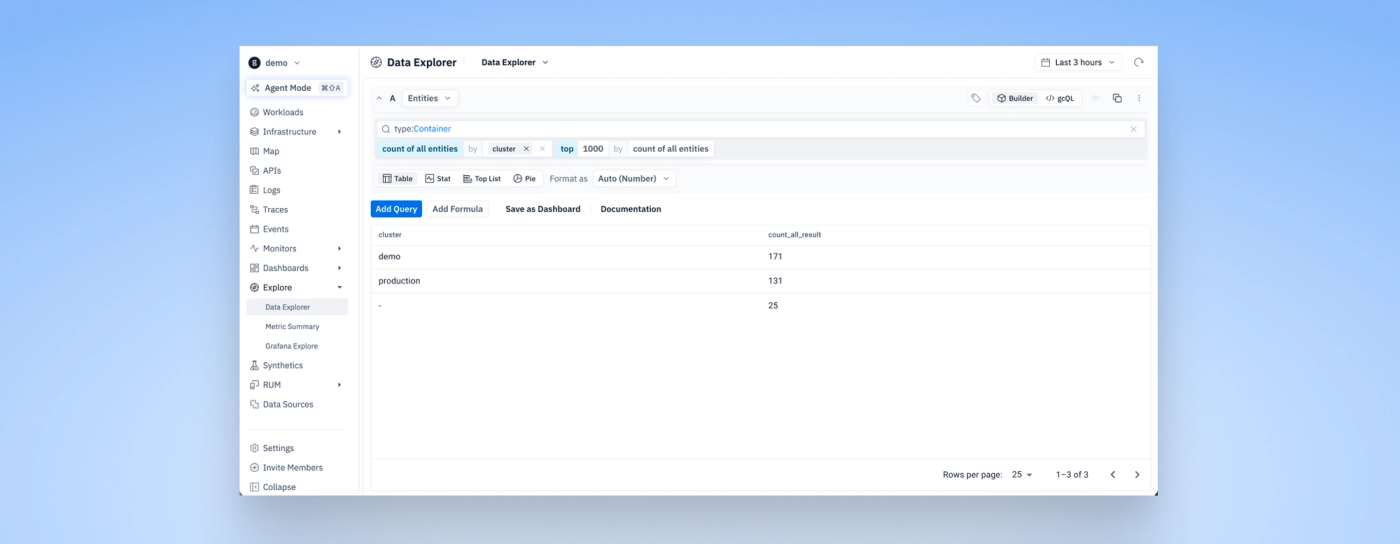Viewport: 1400px width, 544px height.
Task: Open the Entities data type dropdown
Action: click(430, 98)
